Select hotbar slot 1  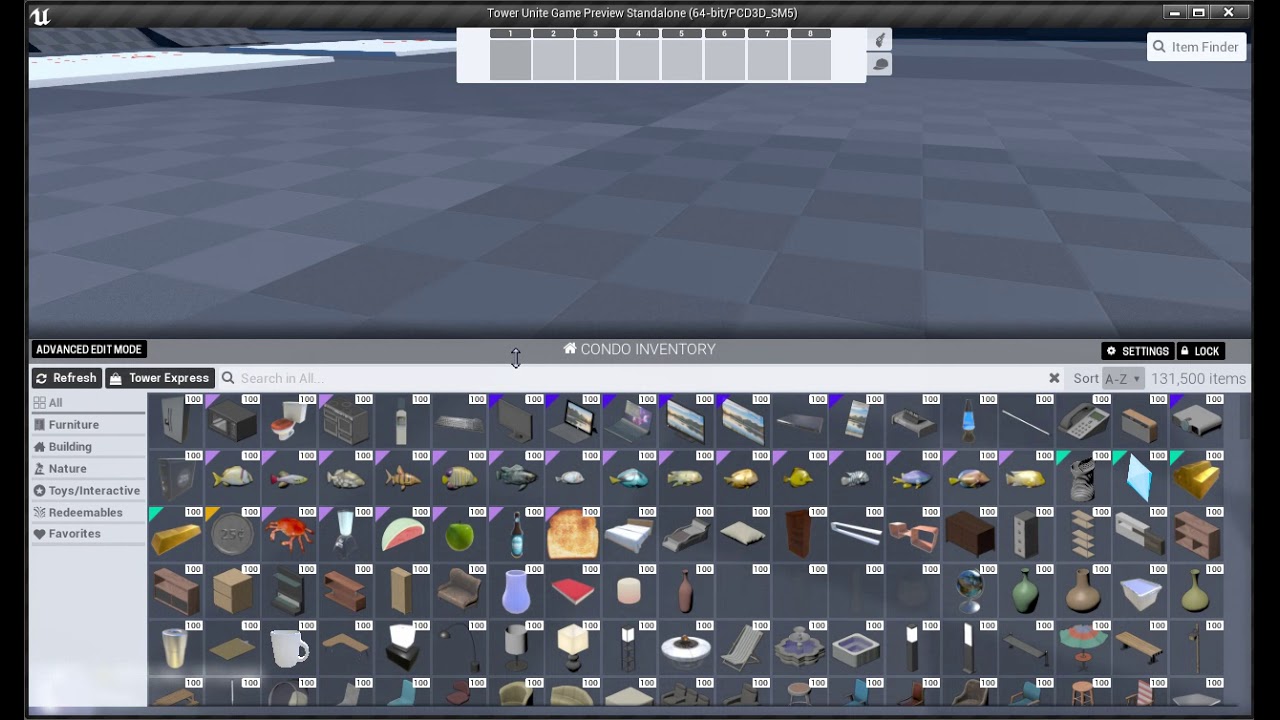pos(510,55)
